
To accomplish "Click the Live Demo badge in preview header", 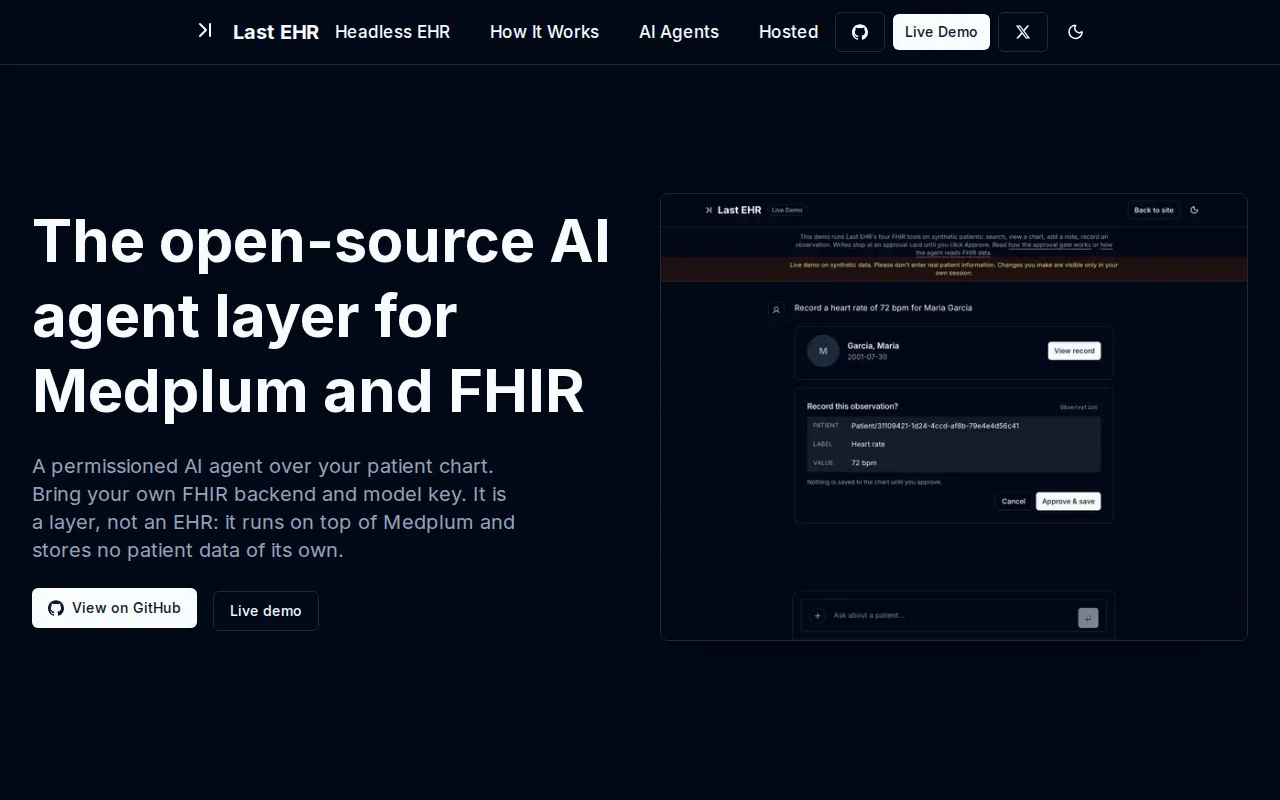I will point(787,210).
